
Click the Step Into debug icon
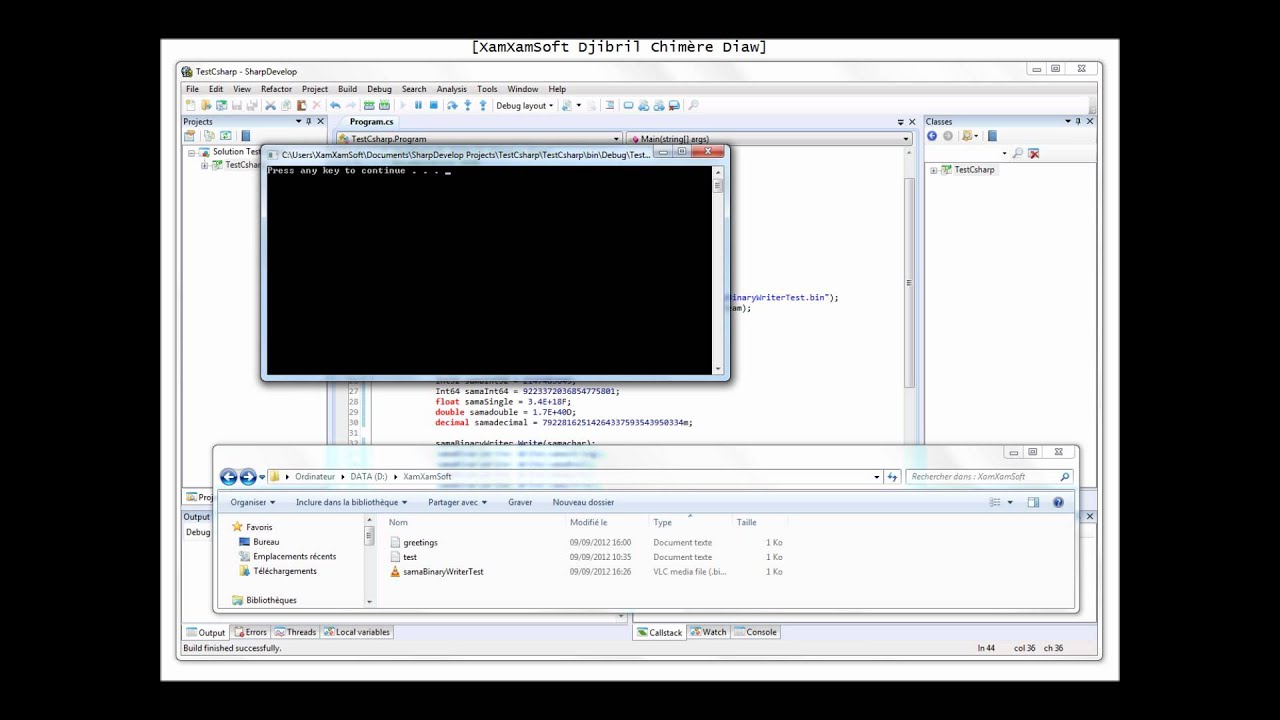coord(467,105)
